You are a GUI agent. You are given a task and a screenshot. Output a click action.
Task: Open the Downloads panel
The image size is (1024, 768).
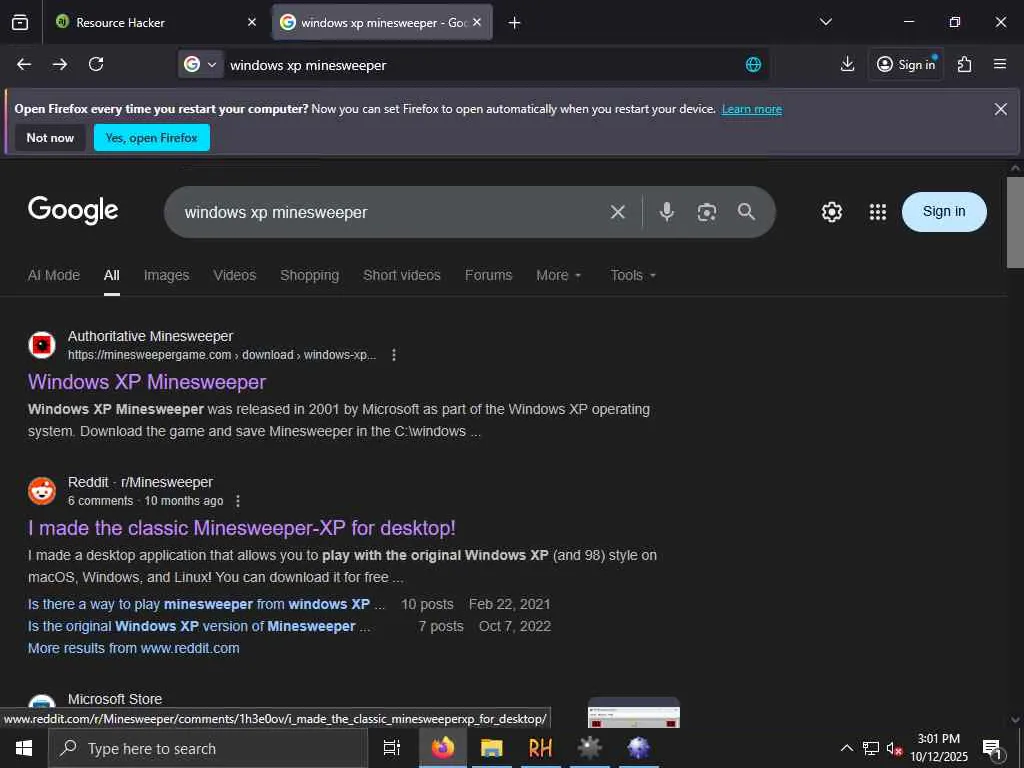847,64
